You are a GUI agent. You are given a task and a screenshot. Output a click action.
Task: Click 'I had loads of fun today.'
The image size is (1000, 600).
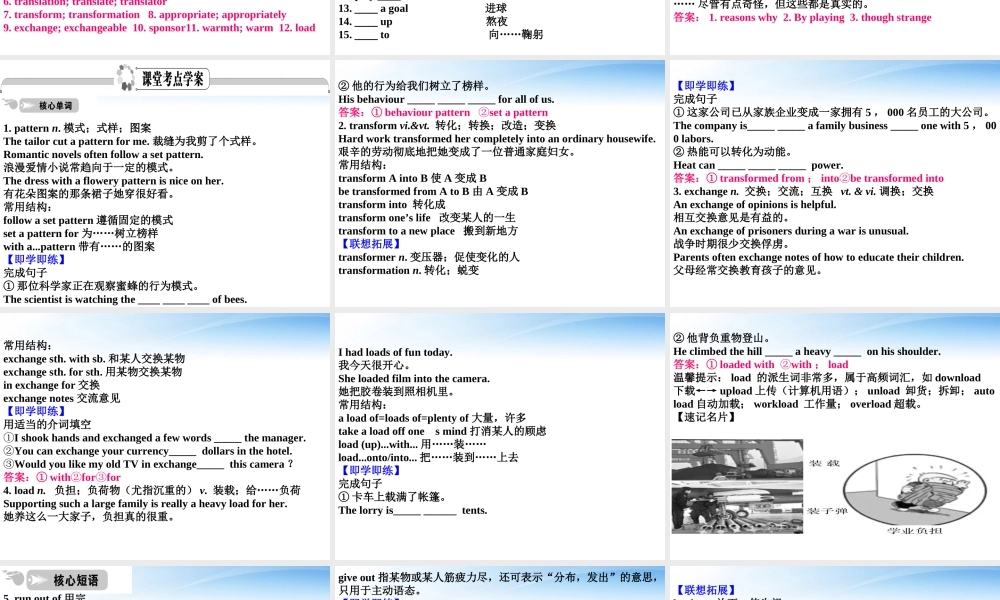tap(395, 352)
